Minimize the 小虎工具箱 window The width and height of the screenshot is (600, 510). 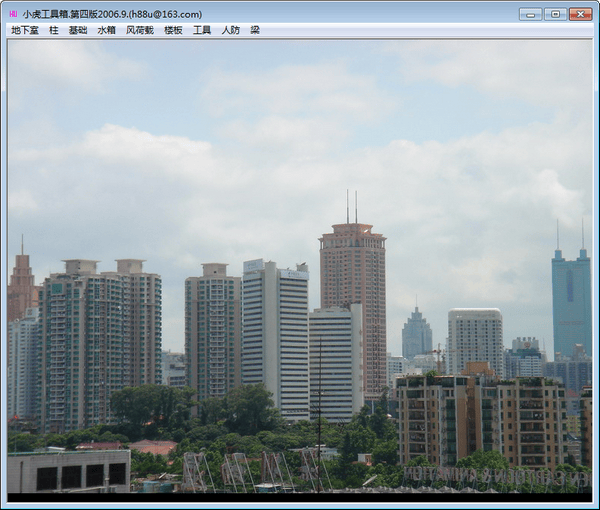pos(531,14)
